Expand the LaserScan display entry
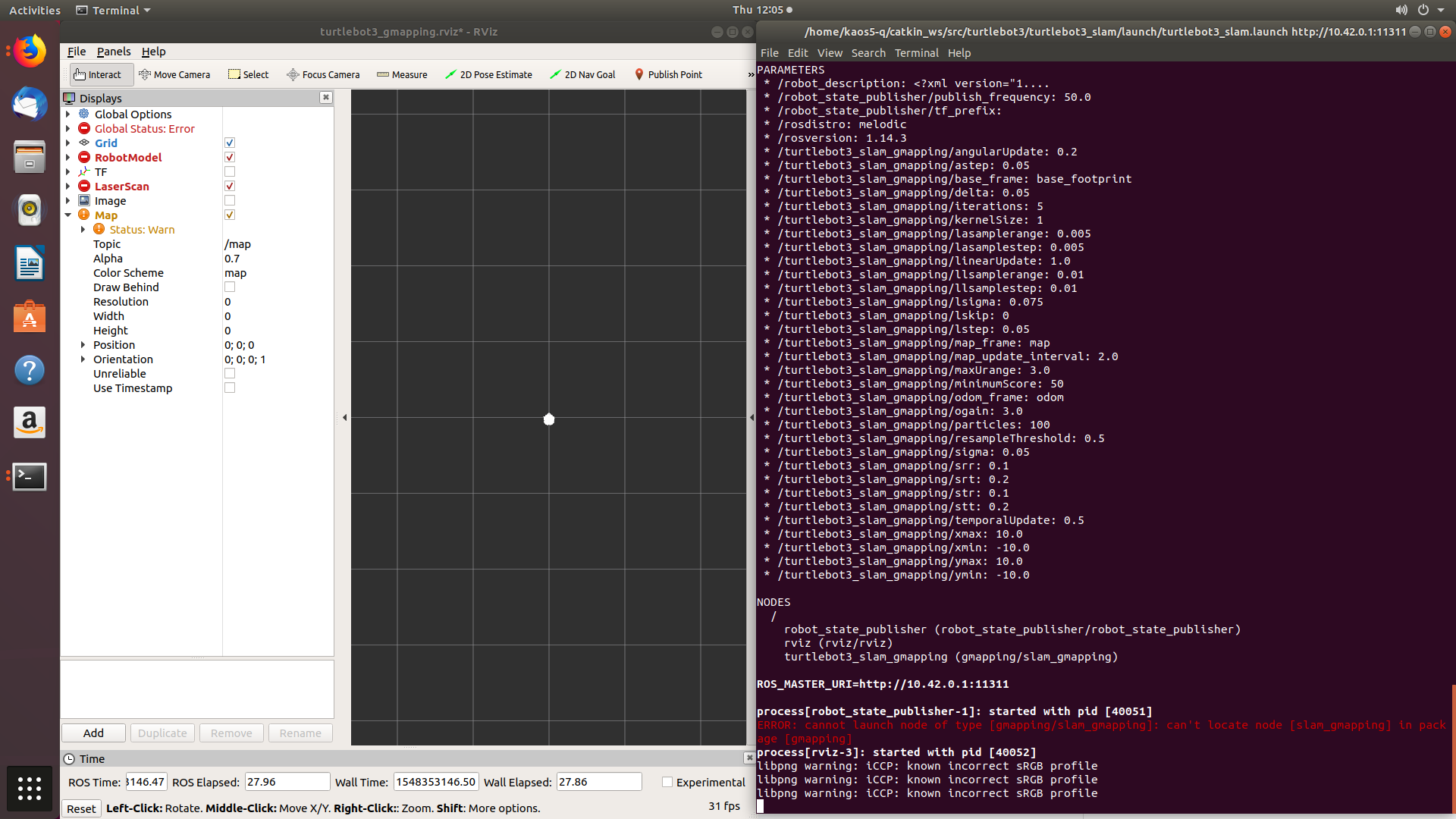This screenshot has height=819, width=1456. coord(68,186)
